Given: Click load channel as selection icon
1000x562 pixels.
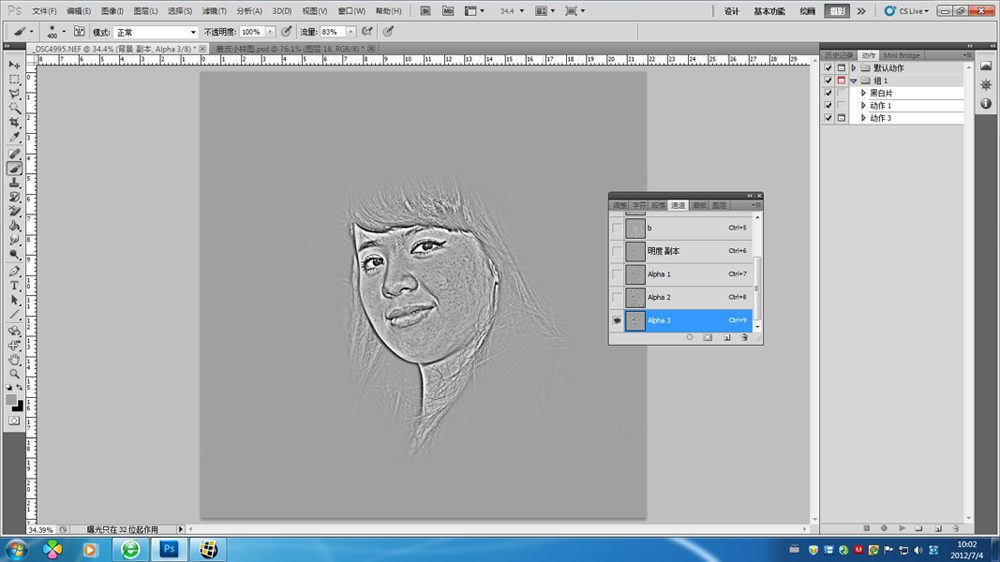Looking at the screenshot, I should (689, 338).
